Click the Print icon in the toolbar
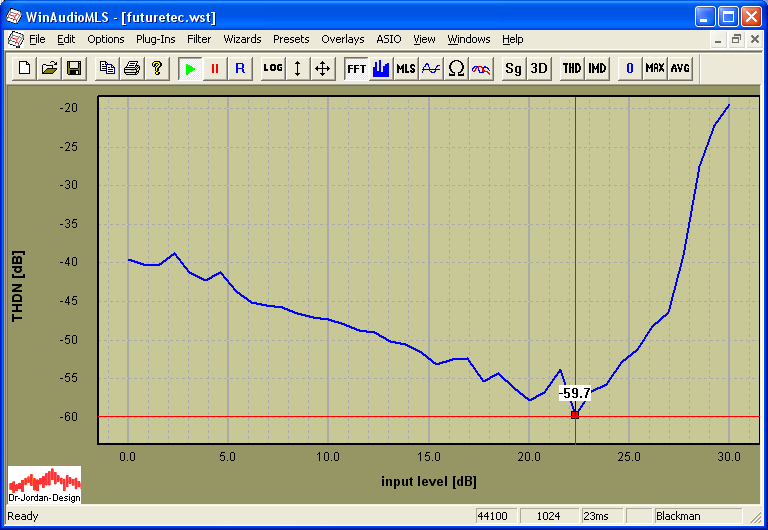 click(x=131, y=68)
